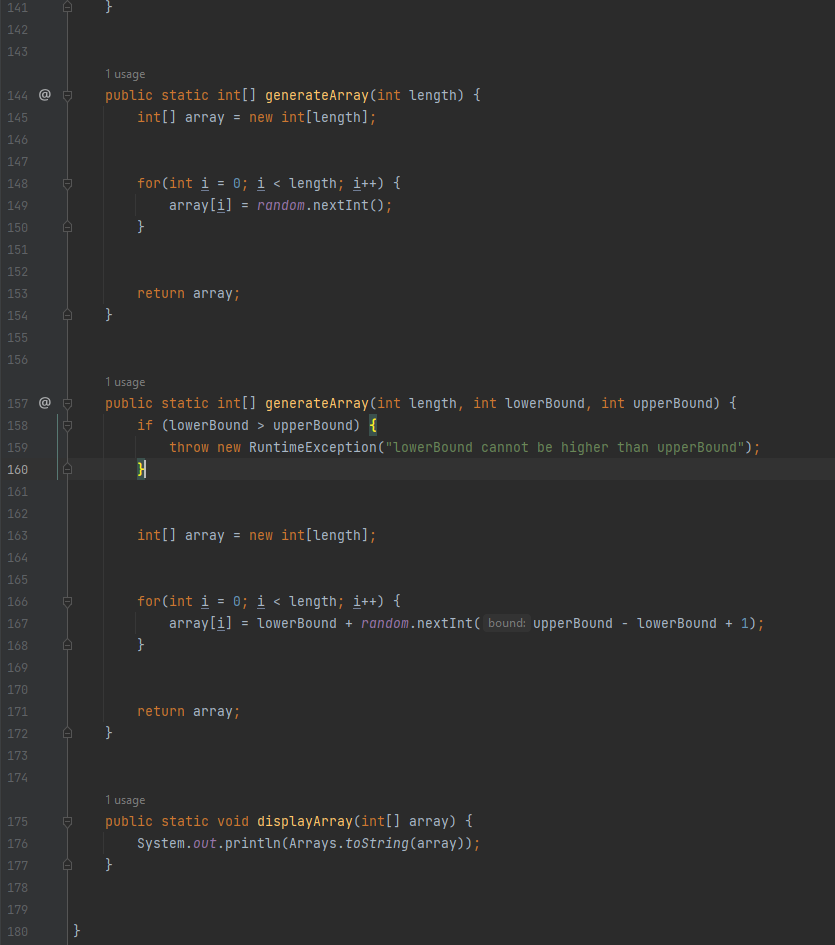Screen dimensions: 835x945
Task: Collapse the generateArray method at line 157
Action: click(x=68, y=403)
